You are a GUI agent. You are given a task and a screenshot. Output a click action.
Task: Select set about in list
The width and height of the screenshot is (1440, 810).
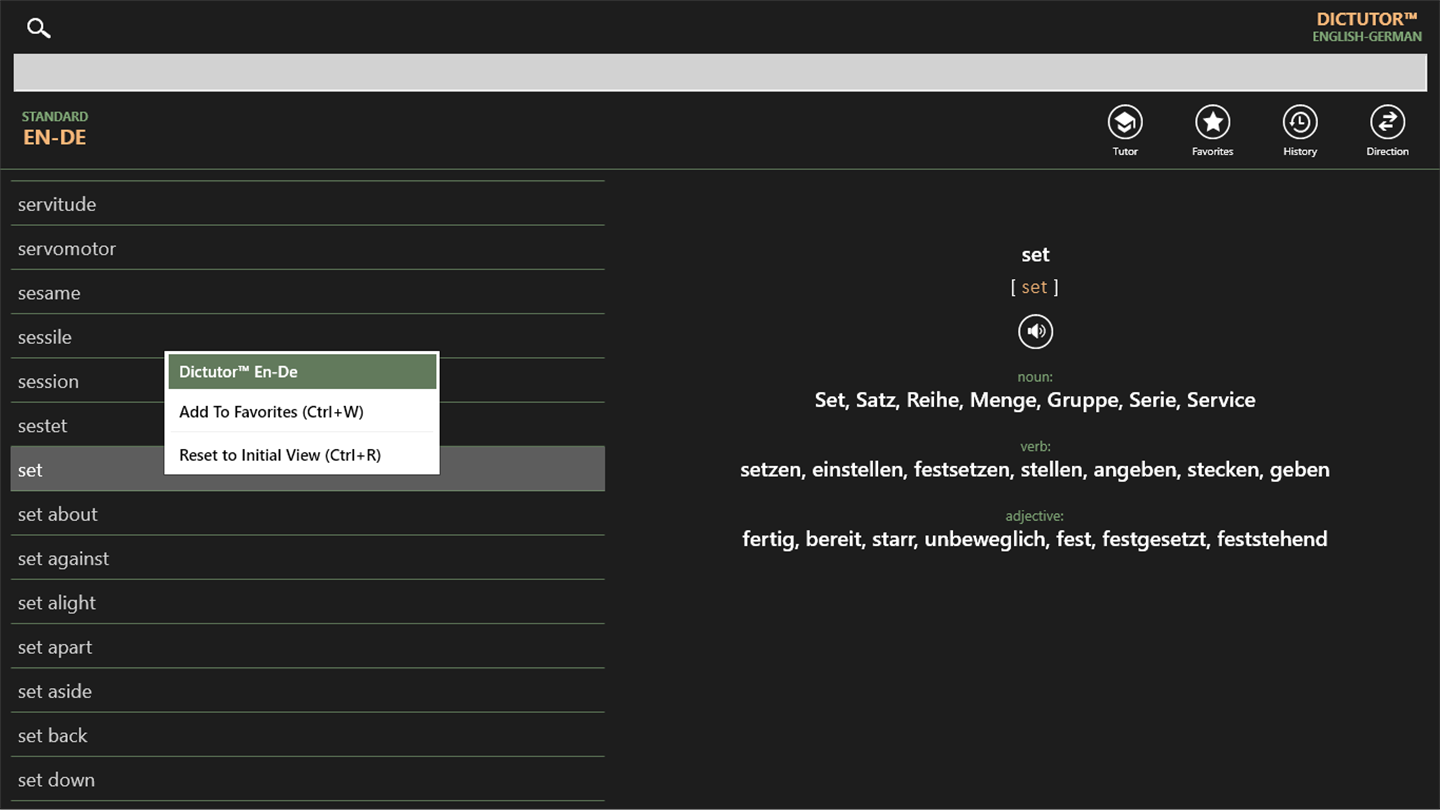click(308, 514)
